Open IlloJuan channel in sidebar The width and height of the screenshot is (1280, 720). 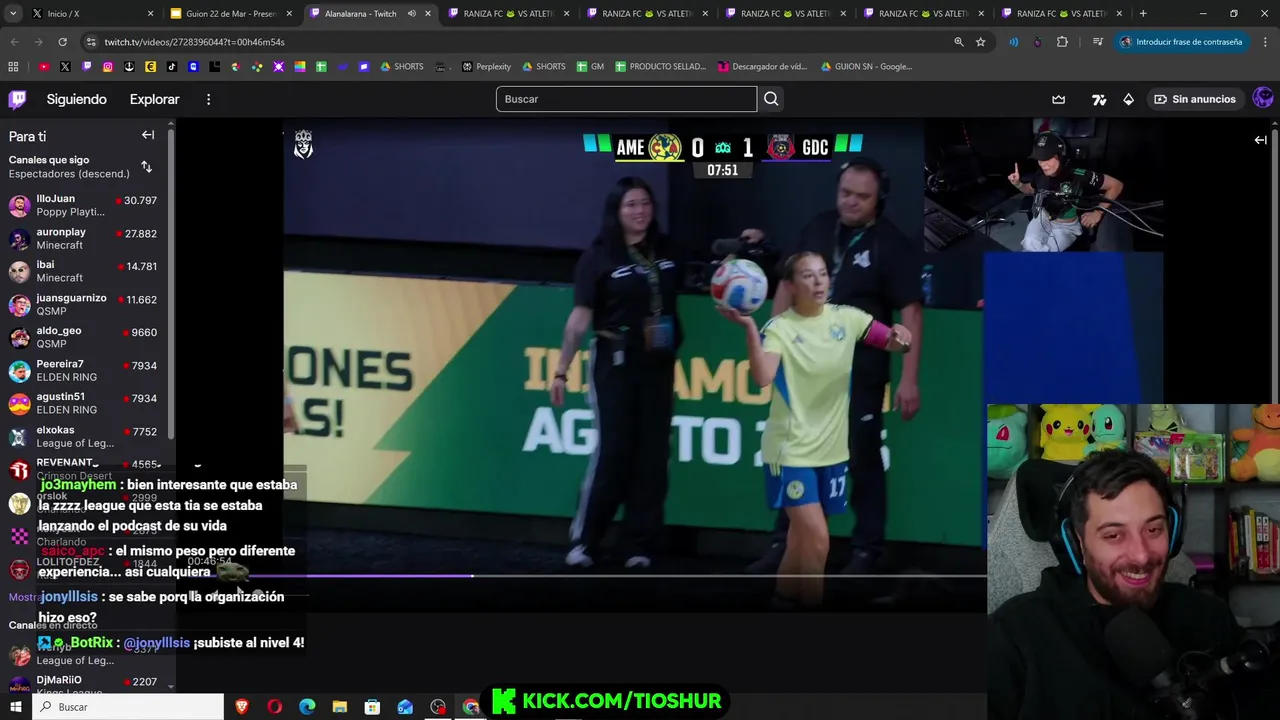pos(87,205)
